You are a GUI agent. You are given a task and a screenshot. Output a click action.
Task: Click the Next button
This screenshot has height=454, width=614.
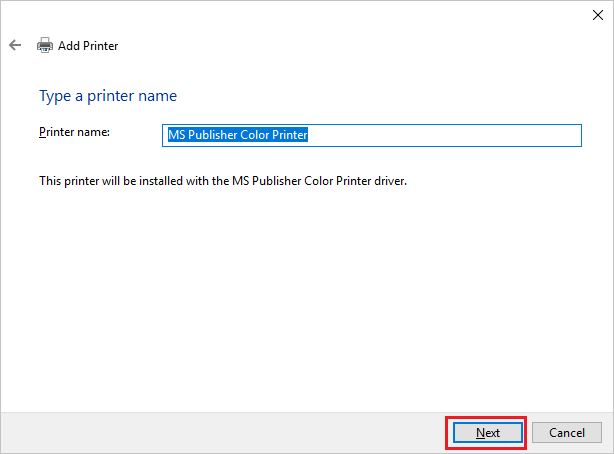[488, 432]
